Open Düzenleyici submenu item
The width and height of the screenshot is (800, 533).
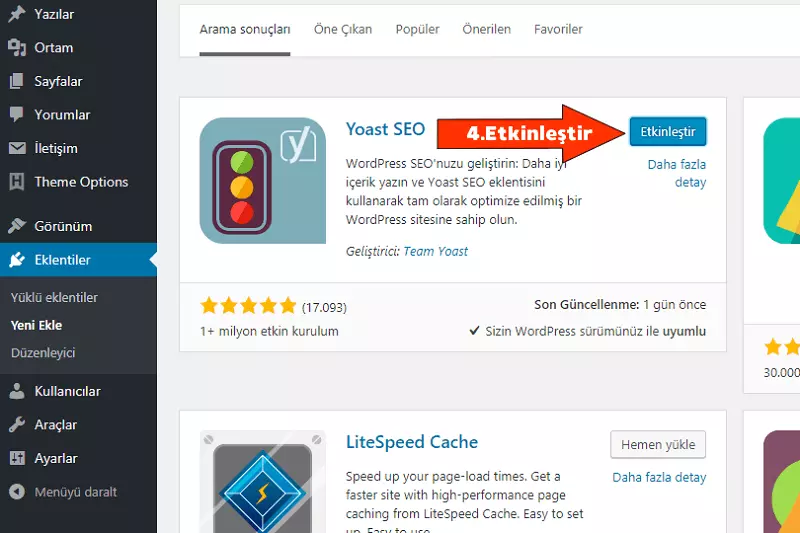coord(43,353)
